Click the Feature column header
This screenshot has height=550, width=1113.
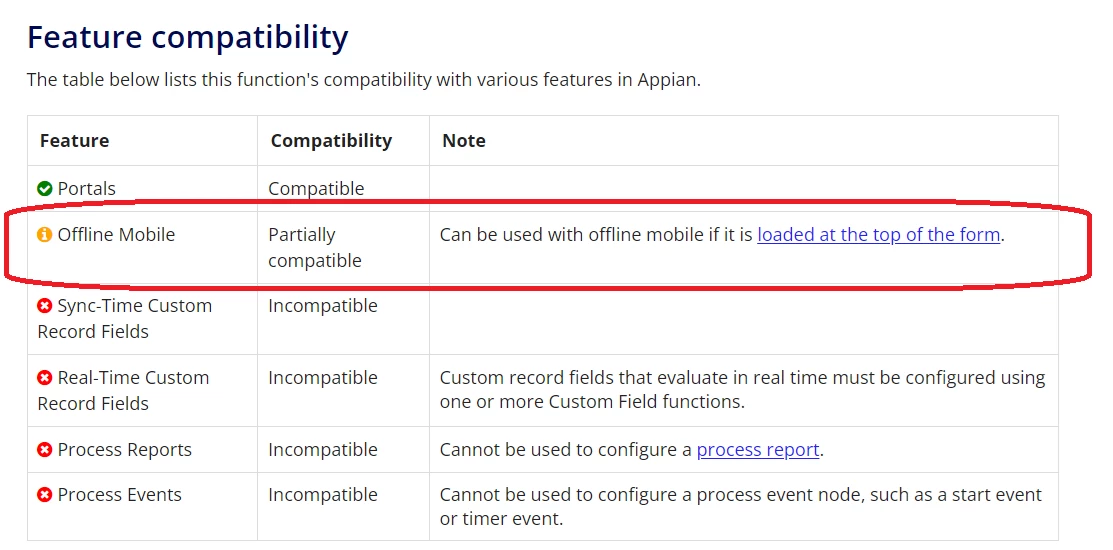pos(75,141)
